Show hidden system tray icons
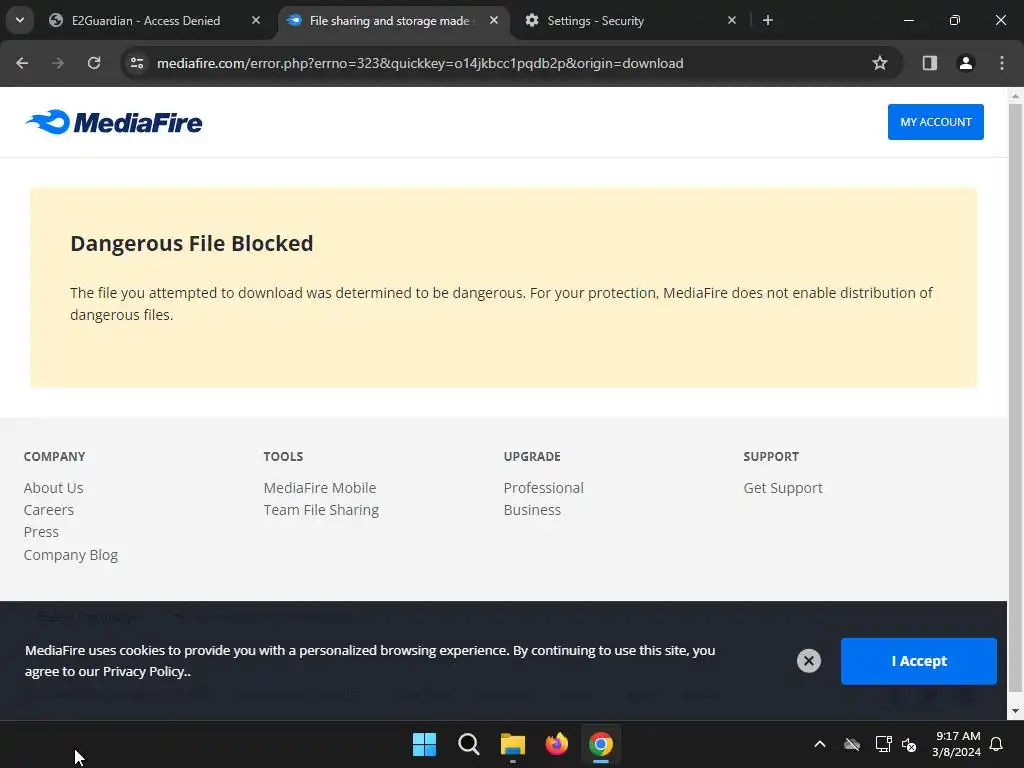The width and height of the screenshot is (1024, 768). [820, 744]
